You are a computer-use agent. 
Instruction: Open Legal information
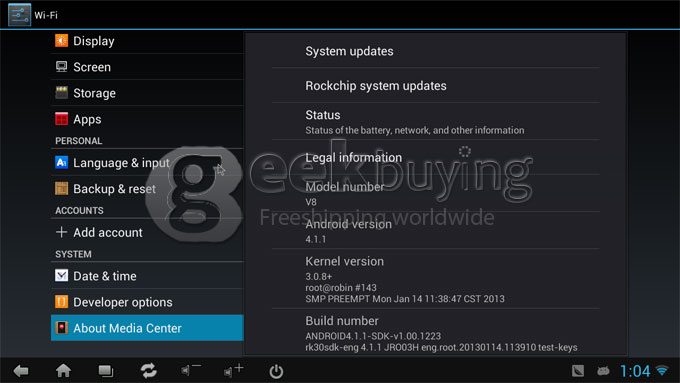pos(436,157)
